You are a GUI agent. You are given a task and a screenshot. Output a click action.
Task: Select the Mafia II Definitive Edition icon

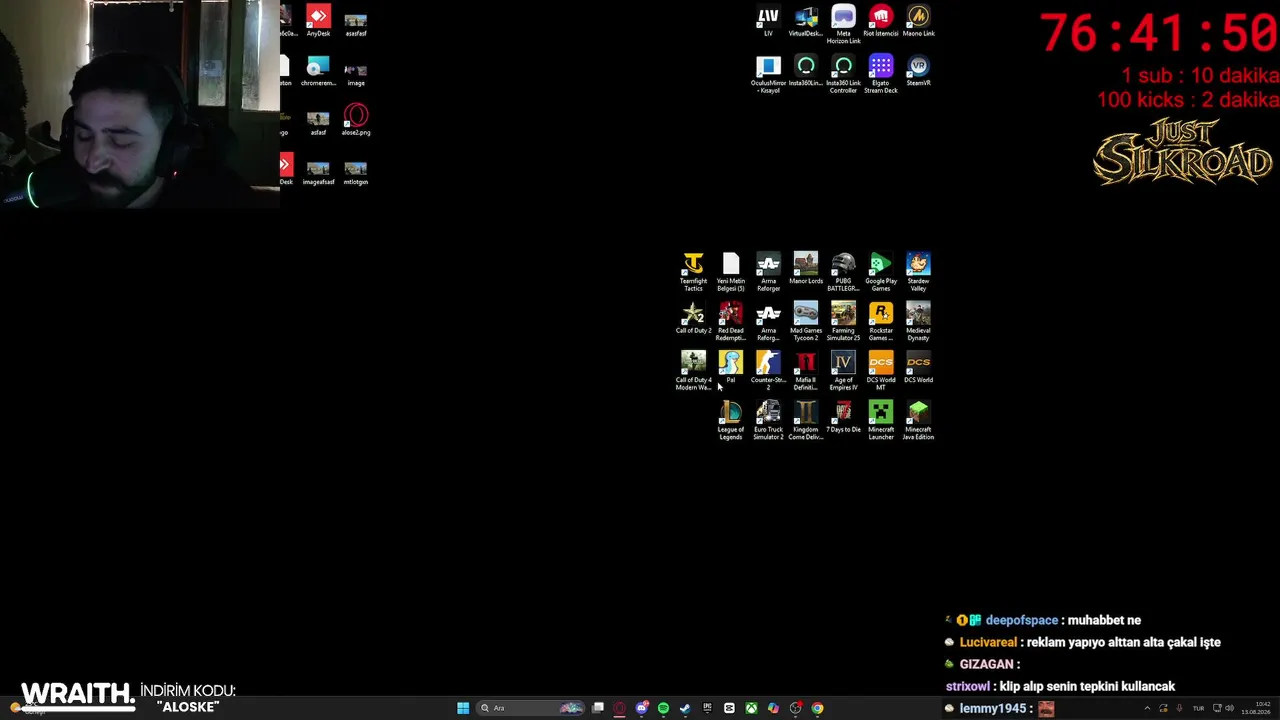click(806, 371)
